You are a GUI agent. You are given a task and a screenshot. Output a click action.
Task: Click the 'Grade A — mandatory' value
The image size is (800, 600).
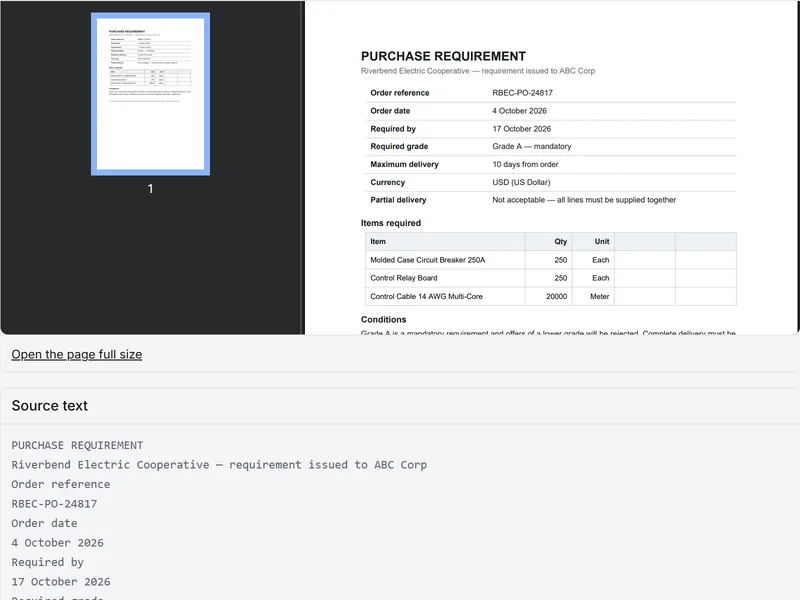532,146
